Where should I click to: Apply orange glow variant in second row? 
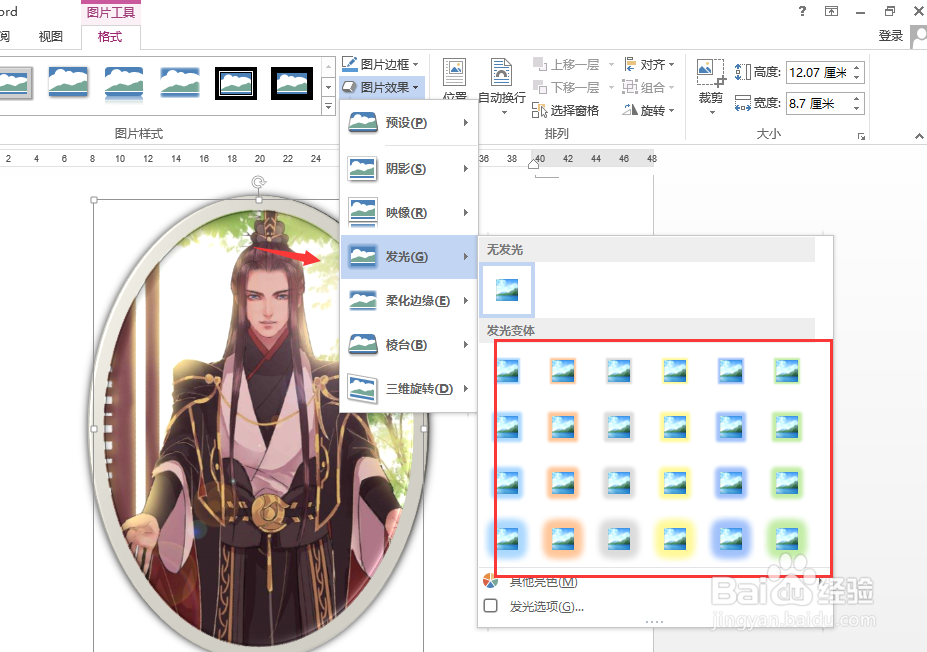pyautogui.click(x=563, y=427)
